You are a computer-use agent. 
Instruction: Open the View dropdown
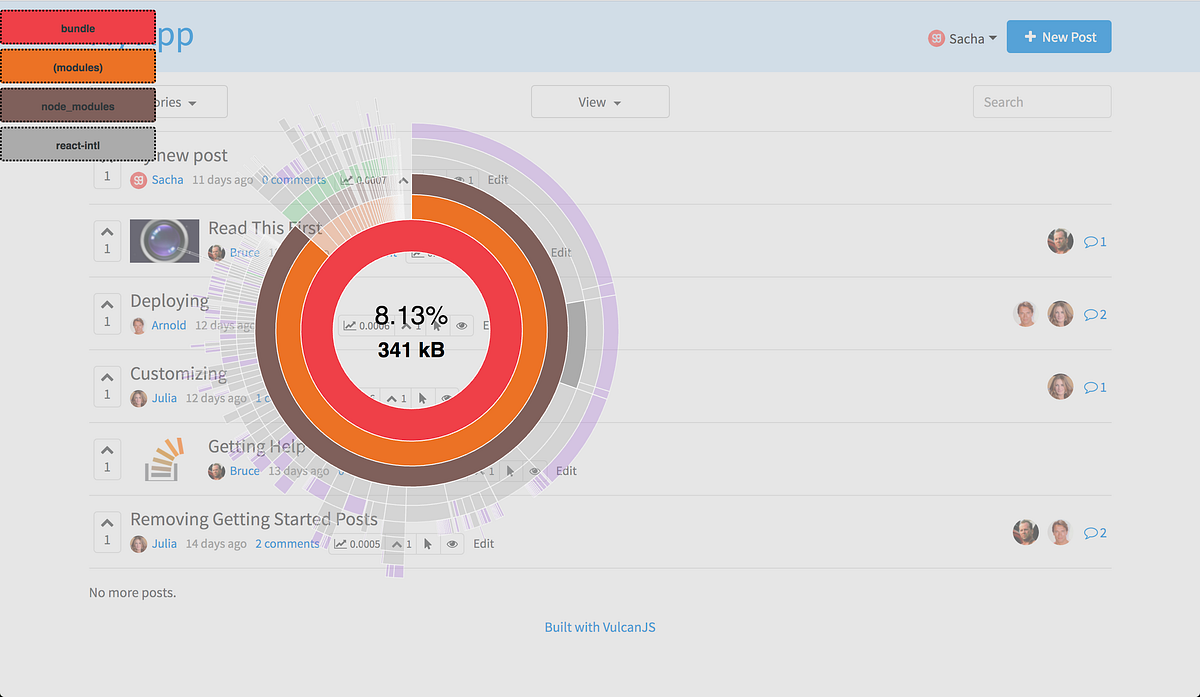point(600,102)
